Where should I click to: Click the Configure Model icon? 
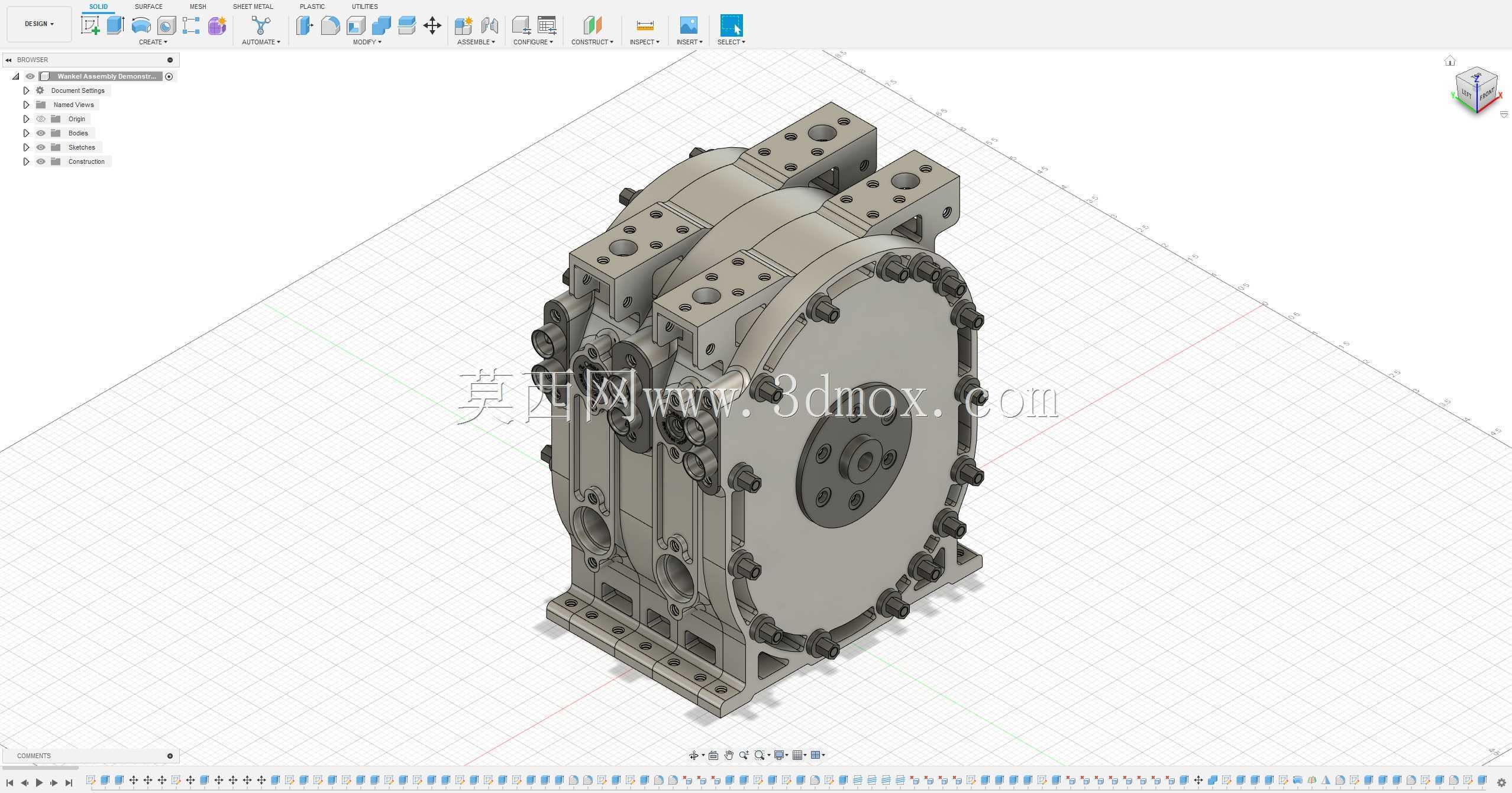[521, 25]
